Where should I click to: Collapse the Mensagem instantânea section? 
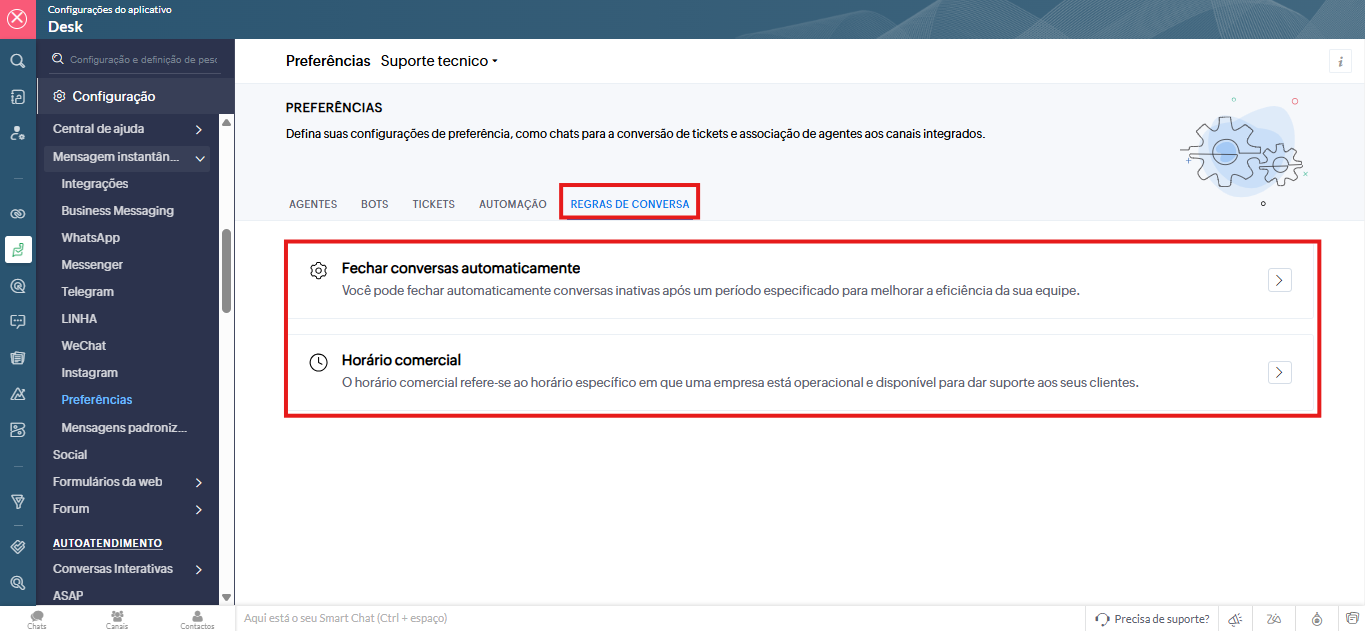[200, 158]
